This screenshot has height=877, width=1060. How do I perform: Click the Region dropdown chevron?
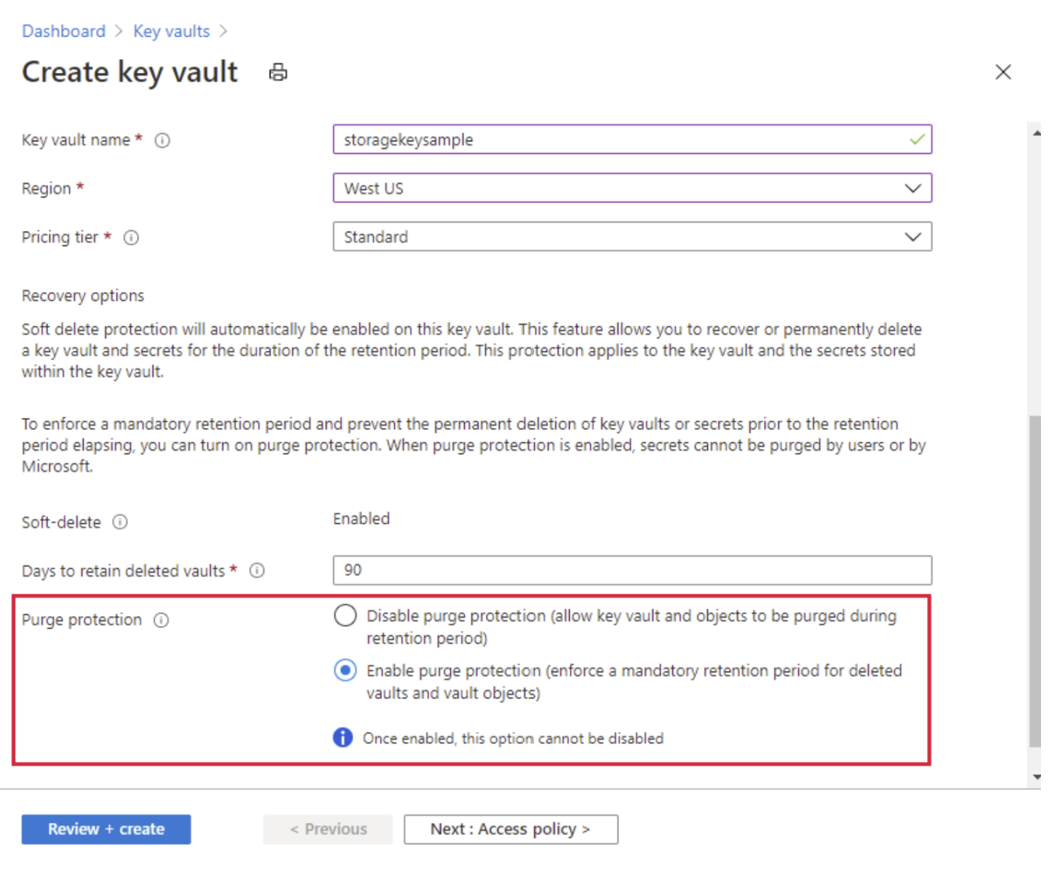911,187
